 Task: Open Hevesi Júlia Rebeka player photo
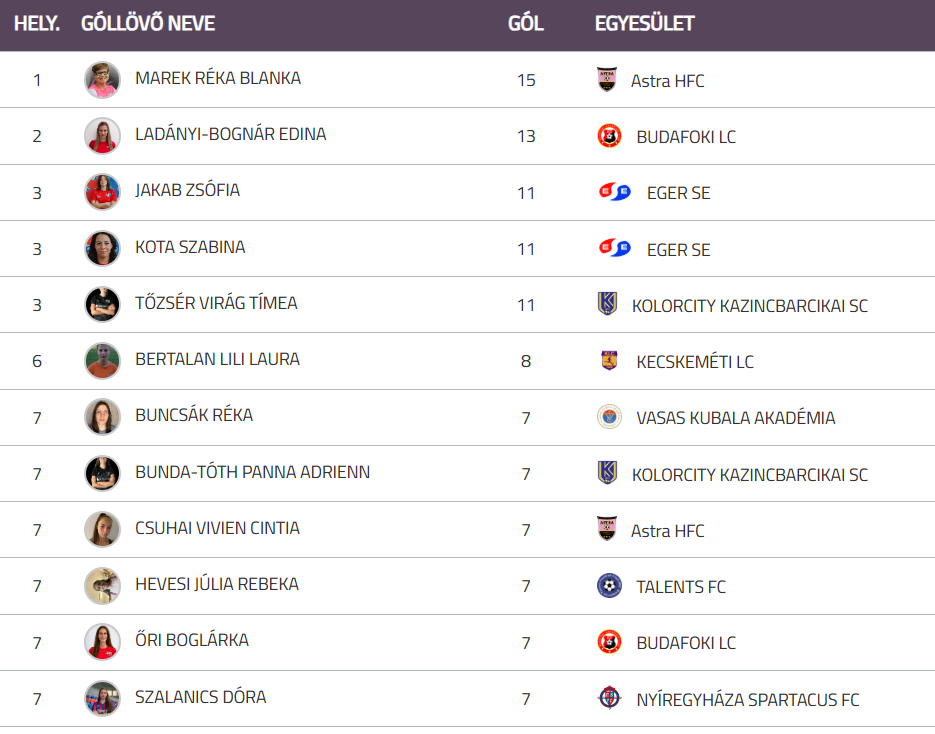tap(102, 586)
